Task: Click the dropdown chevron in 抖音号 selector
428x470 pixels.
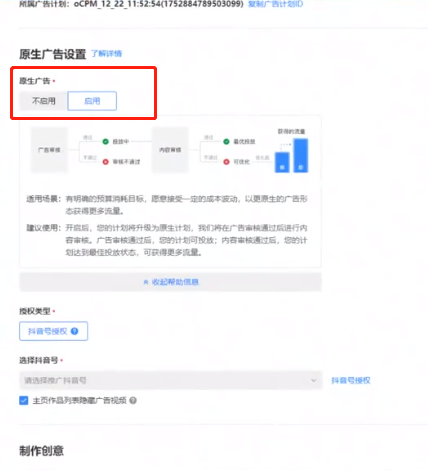Action: click(313, 380)
